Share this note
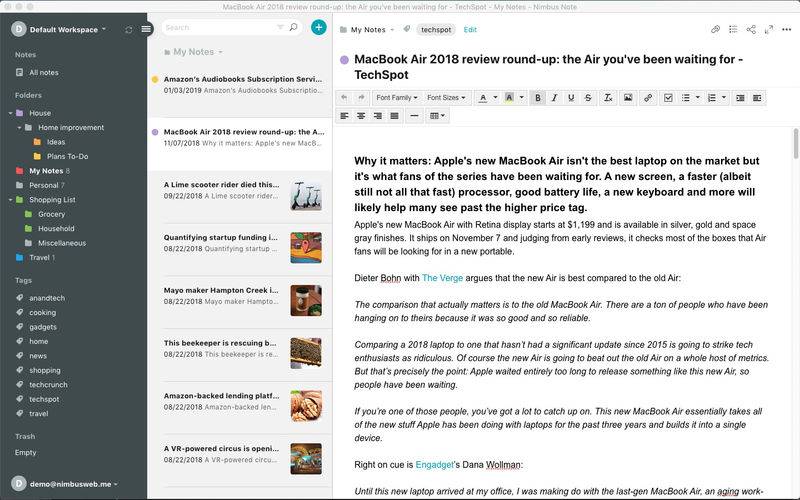Image resolution: width=800 pixels, height=500 pixels. [x=751, y=30]
